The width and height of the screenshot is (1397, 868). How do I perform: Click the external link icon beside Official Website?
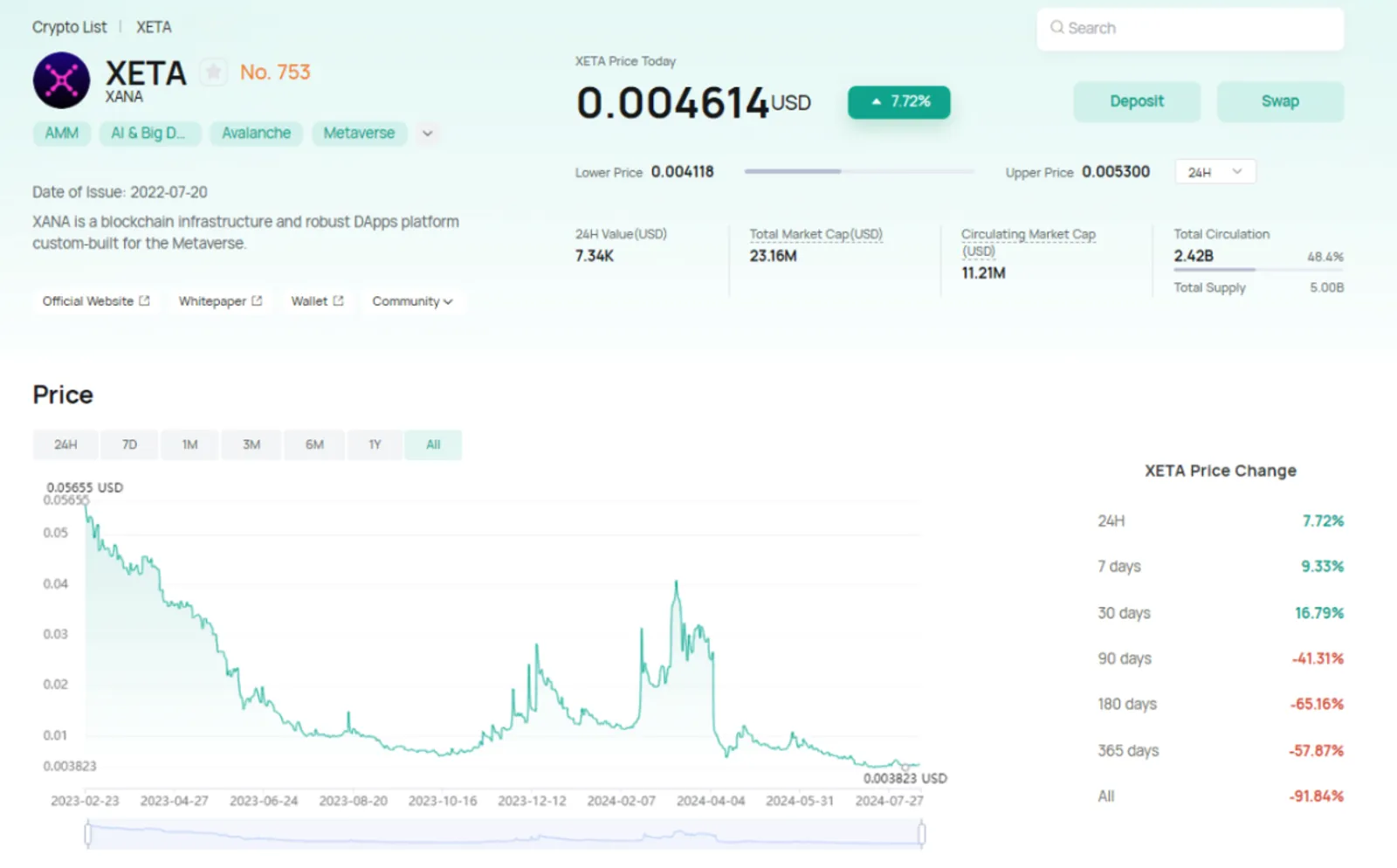pyautogui.click(x=144, y=300)
